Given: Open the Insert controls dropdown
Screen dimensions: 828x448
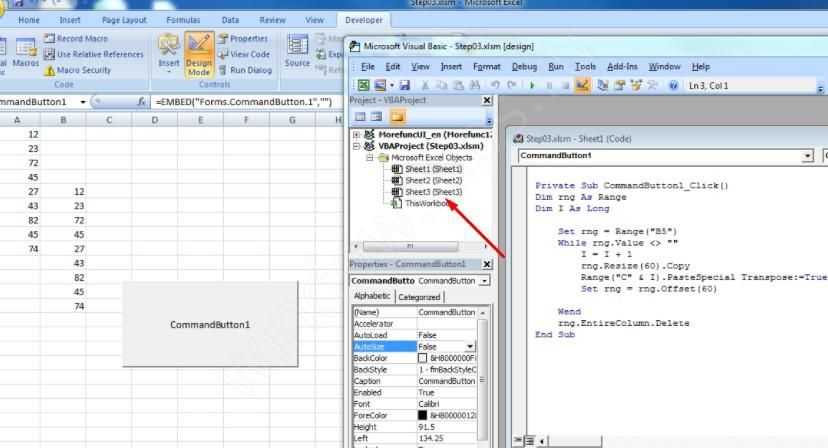Looking at the screenshot, I should [169, 54].
